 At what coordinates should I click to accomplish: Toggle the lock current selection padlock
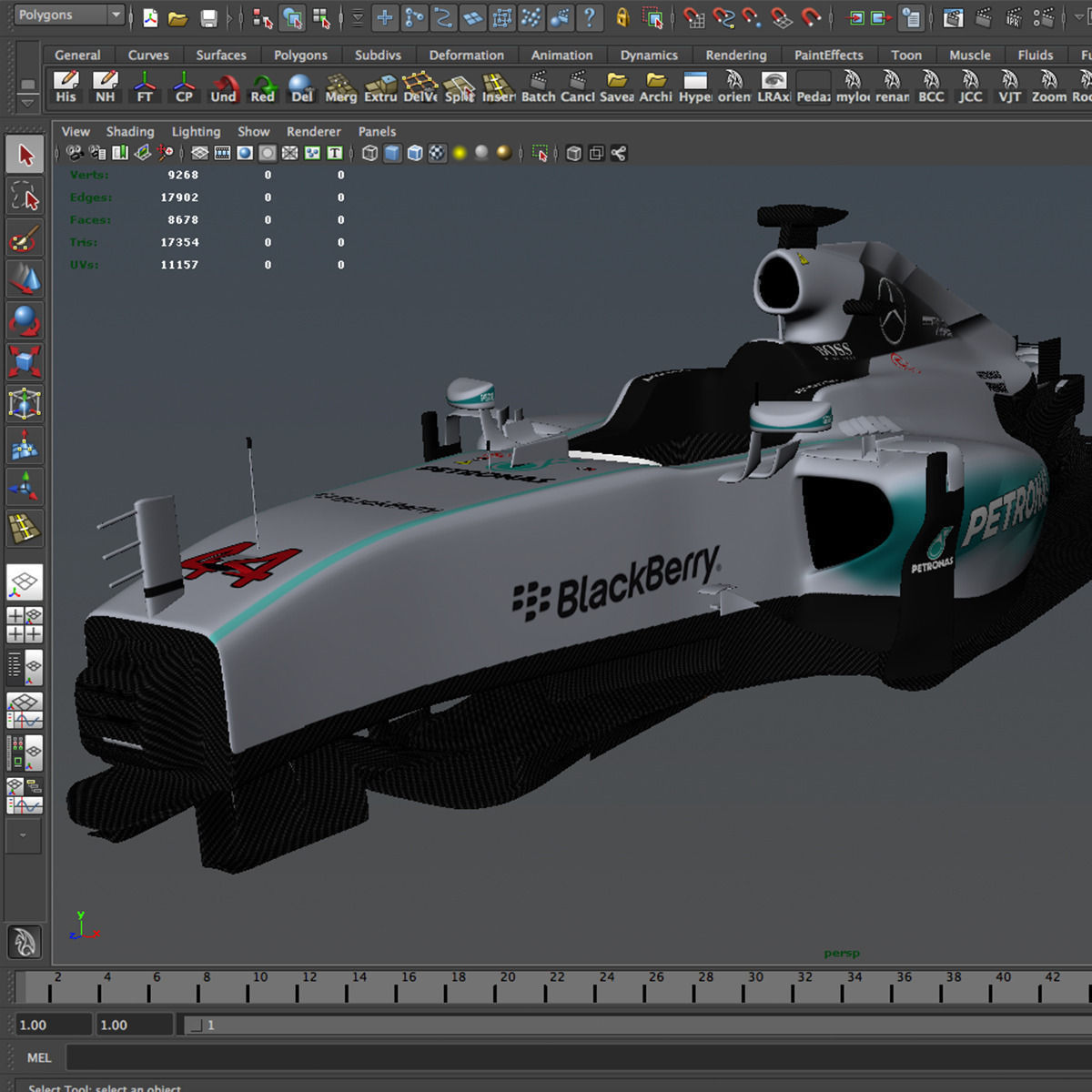pos(622,16)
